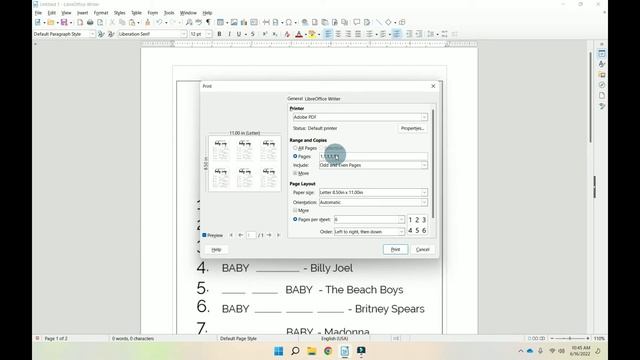Open the Format menu

coord(100,13)
